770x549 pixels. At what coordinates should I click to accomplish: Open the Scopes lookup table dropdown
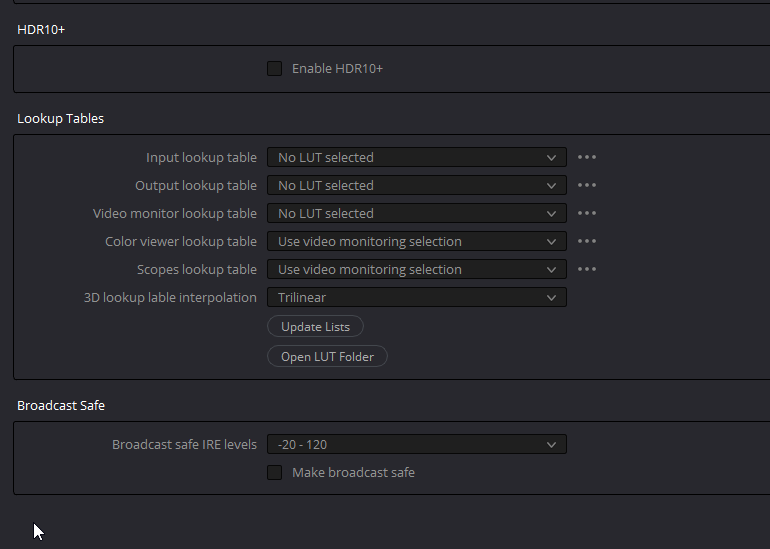[417, 270]
